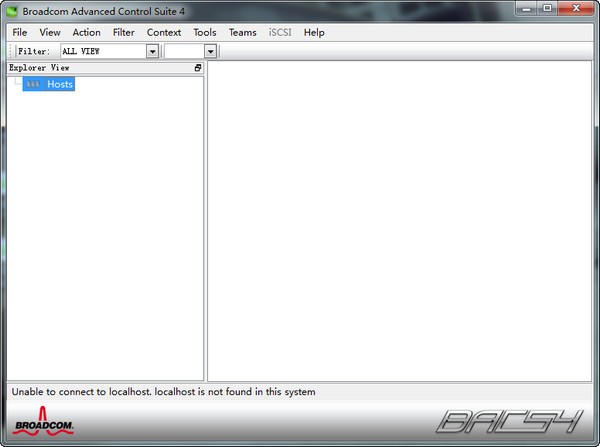Click the BACS4 logo at bottom right
600x447 pixels.
(x=509, y=421)
